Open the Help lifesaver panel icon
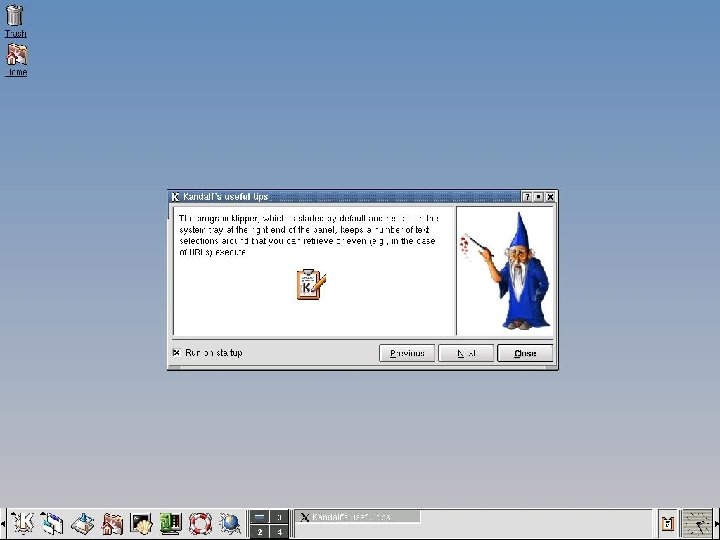The image size is (720, 540). [x=200, y=523]
